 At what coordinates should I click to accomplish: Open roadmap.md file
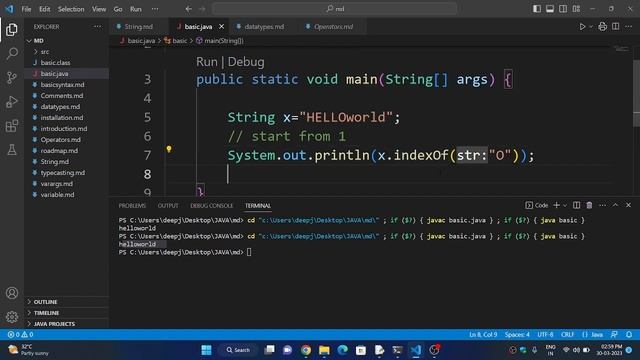coord(59,151)
